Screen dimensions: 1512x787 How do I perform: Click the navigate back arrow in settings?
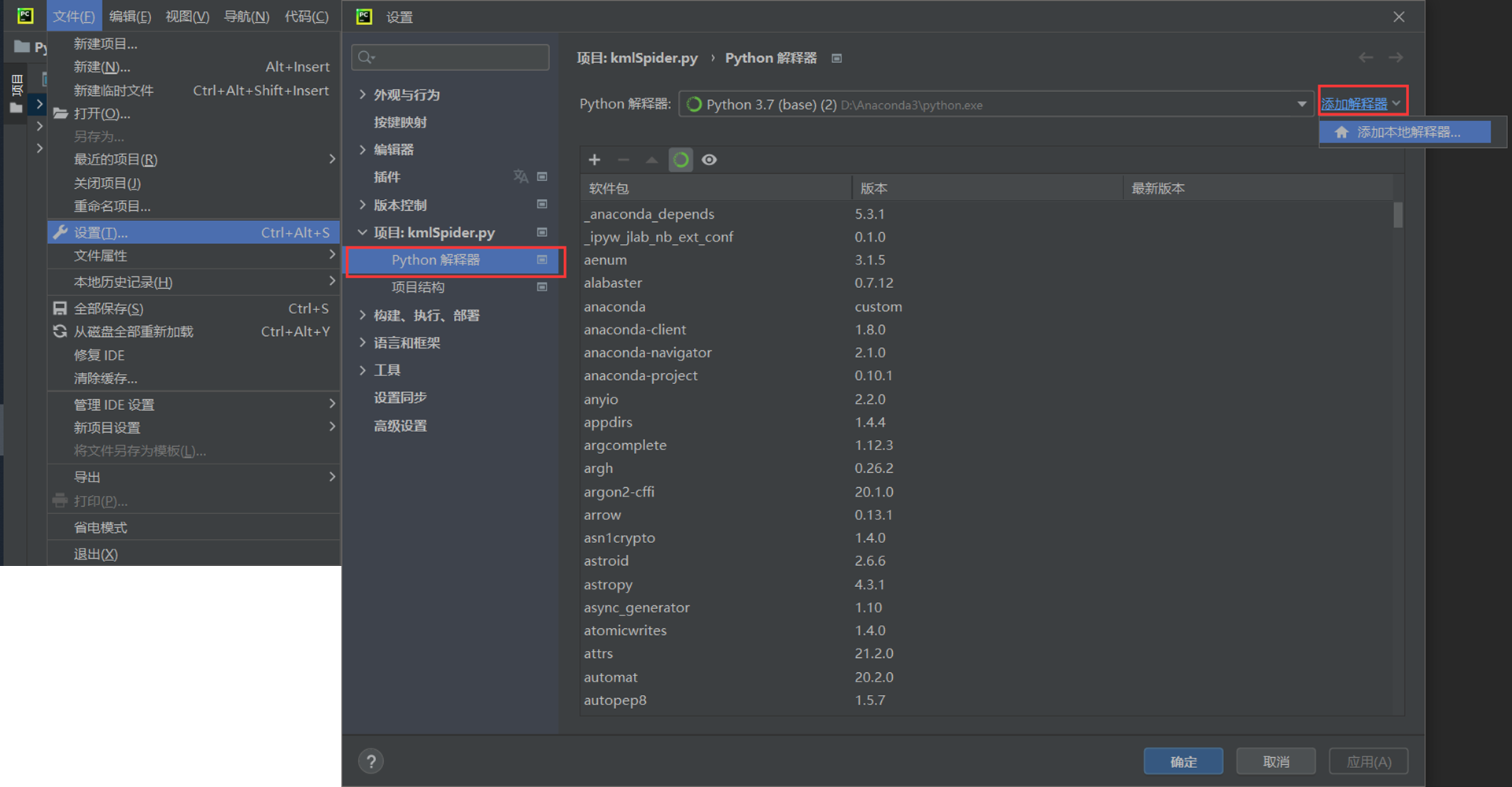(1366, 57)
